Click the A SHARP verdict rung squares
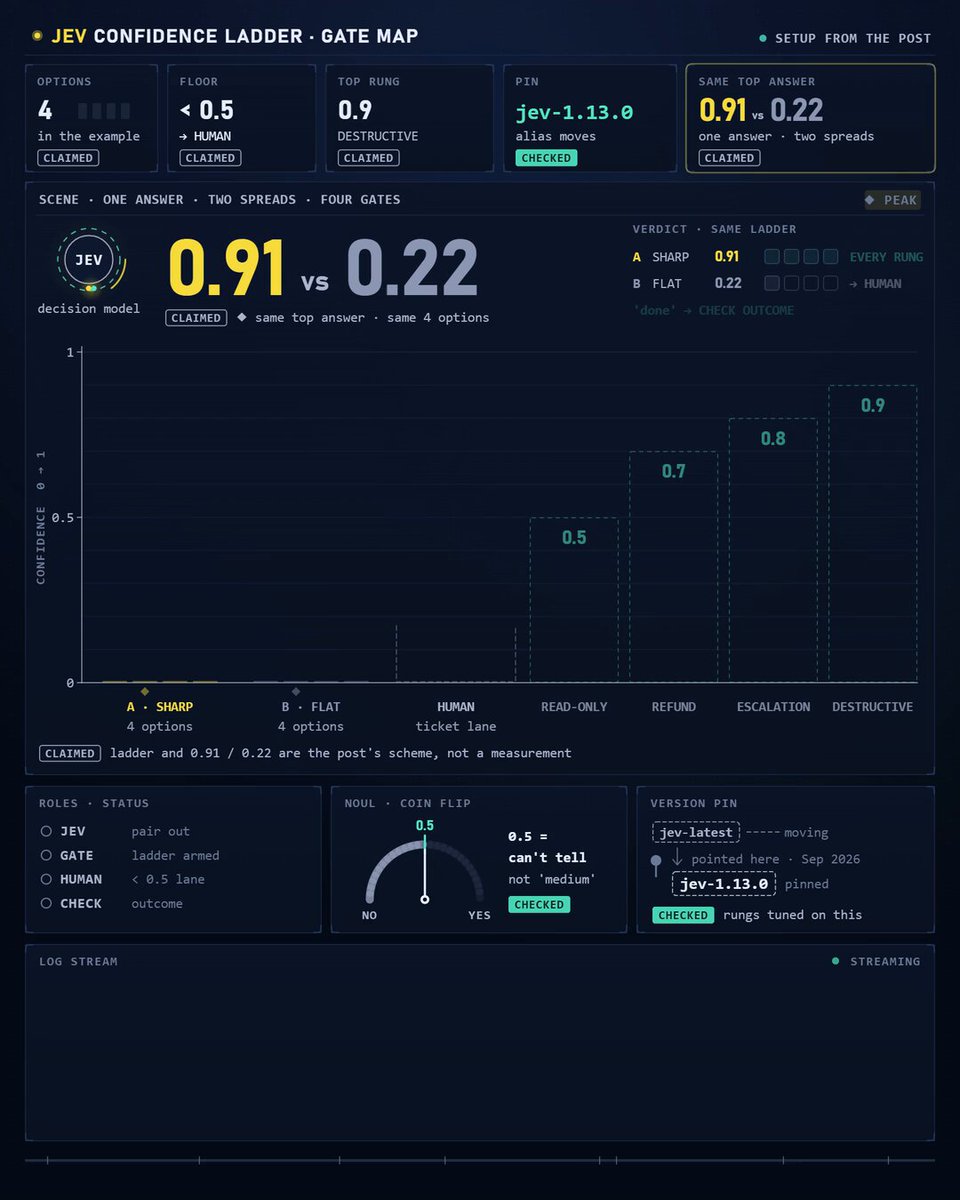 point(801,257)
